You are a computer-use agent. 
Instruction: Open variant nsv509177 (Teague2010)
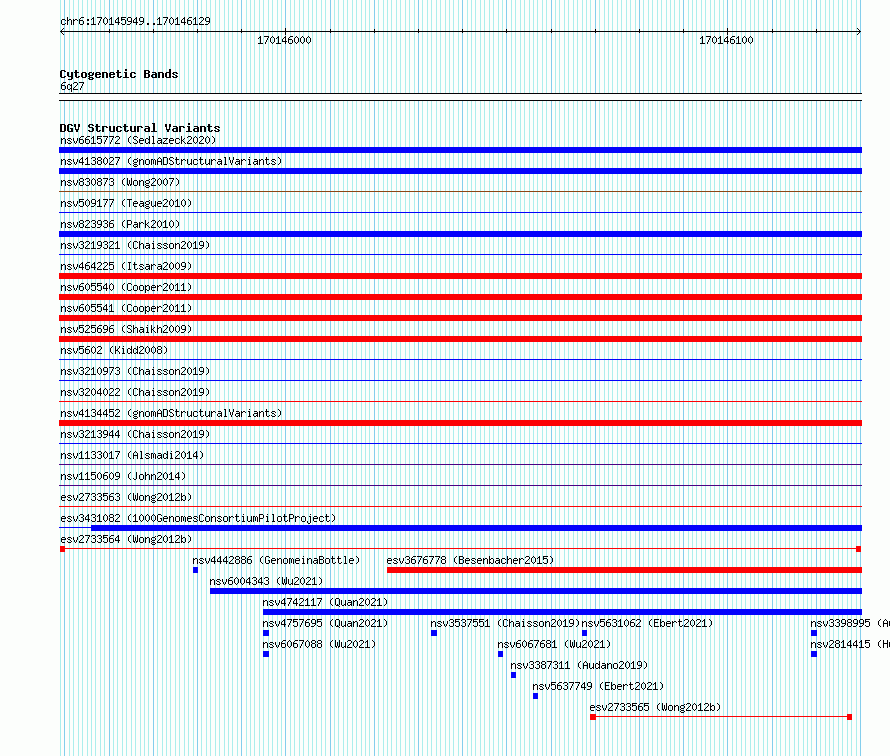click(x=126, y=203)
